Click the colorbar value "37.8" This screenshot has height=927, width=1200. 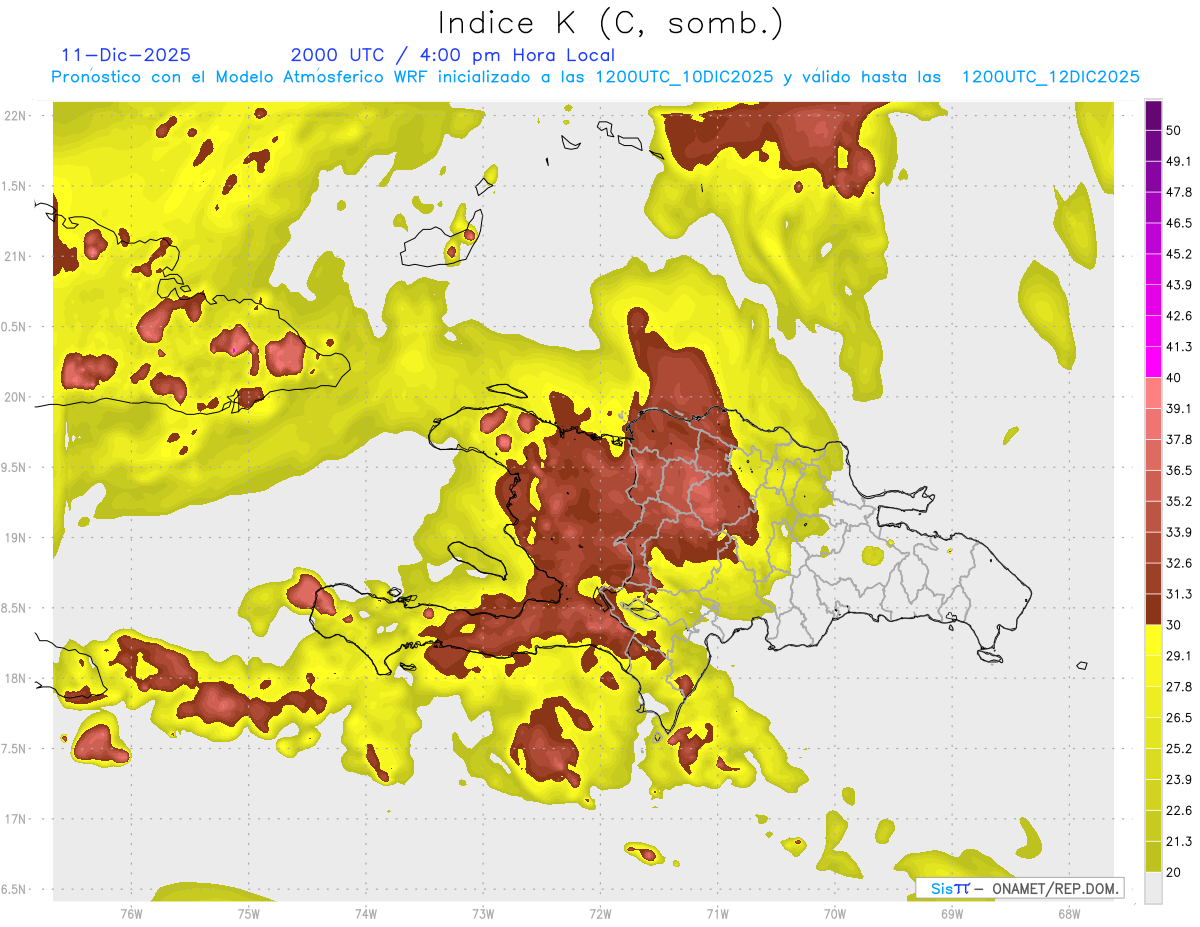click(1179, 440)
